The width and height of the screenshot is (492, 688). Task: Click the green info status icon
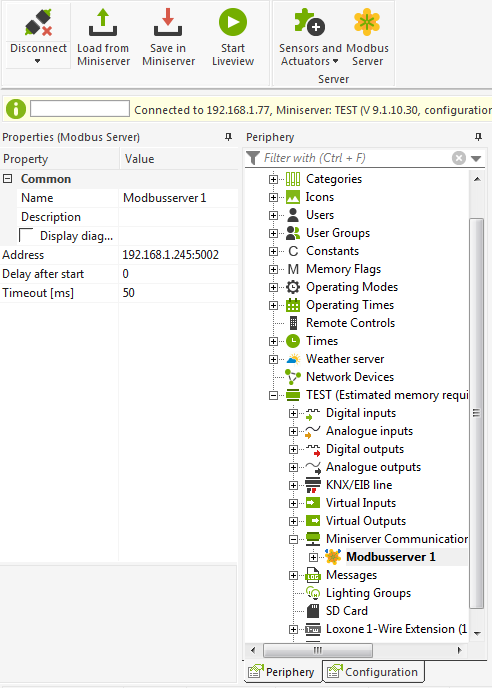[16, 109]
